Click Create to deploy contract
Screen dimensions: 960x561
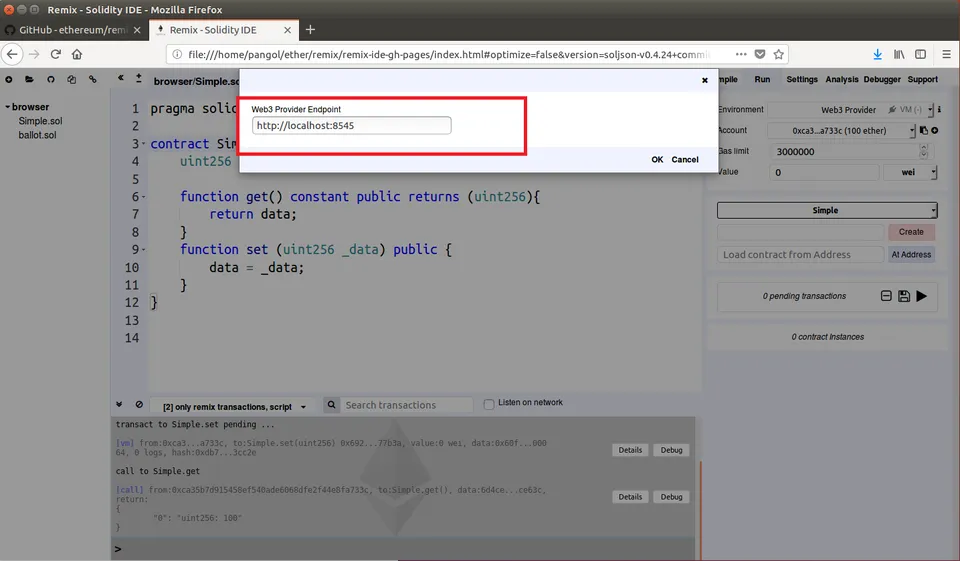click(x=911, y=232)
